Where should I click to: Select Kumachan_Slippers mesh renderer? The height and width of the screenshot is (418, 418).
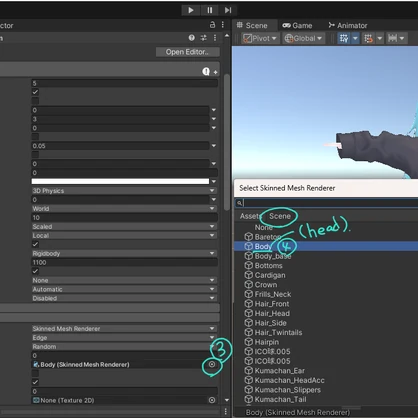(326, 390)
